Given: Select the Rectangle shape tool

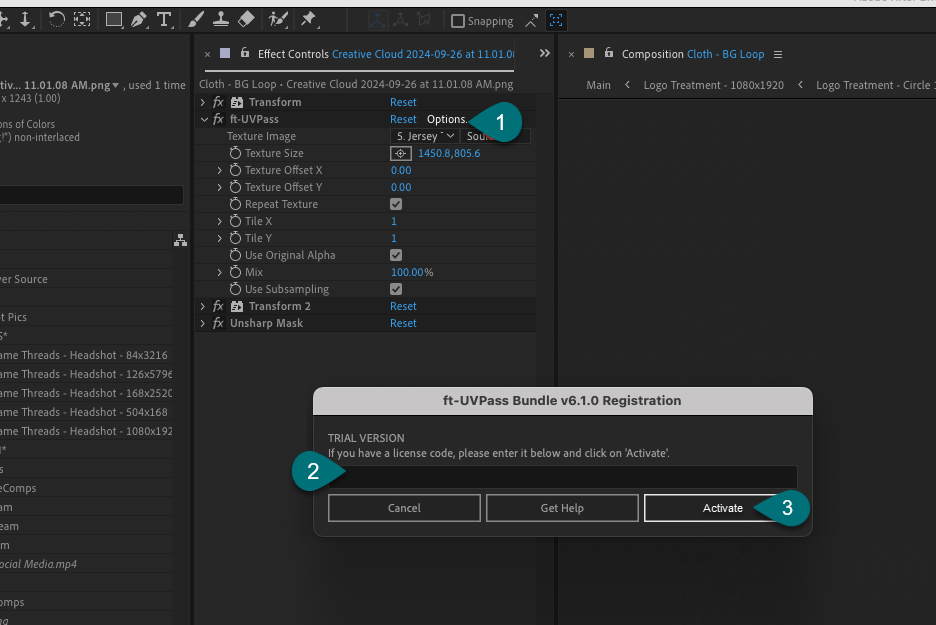Looking at the screenshot, I should pyautogui.click(x=113, y=20).
